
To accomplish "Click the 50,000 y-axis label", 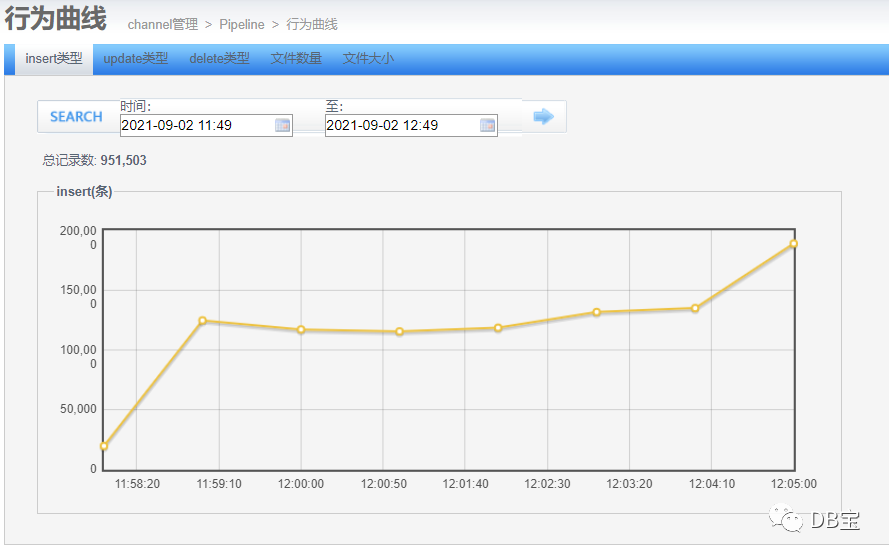I will (x=78, y=409).
